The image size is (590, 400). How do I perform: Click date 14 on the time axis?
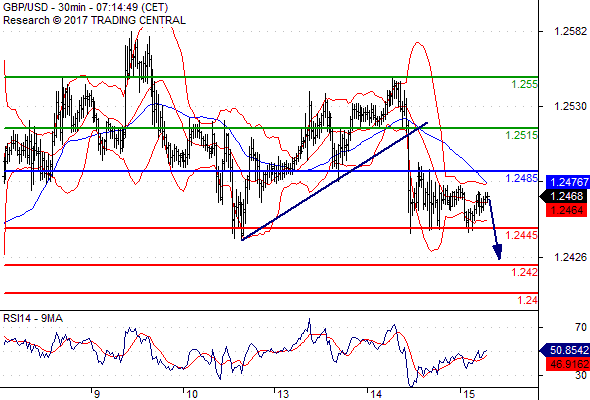[376, 394]
